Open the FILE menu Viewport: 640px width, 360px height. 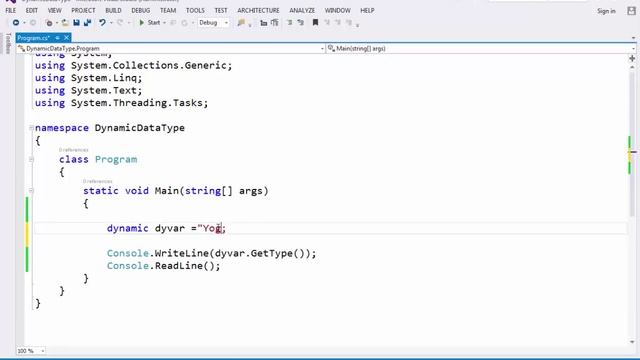pos(11,10)
